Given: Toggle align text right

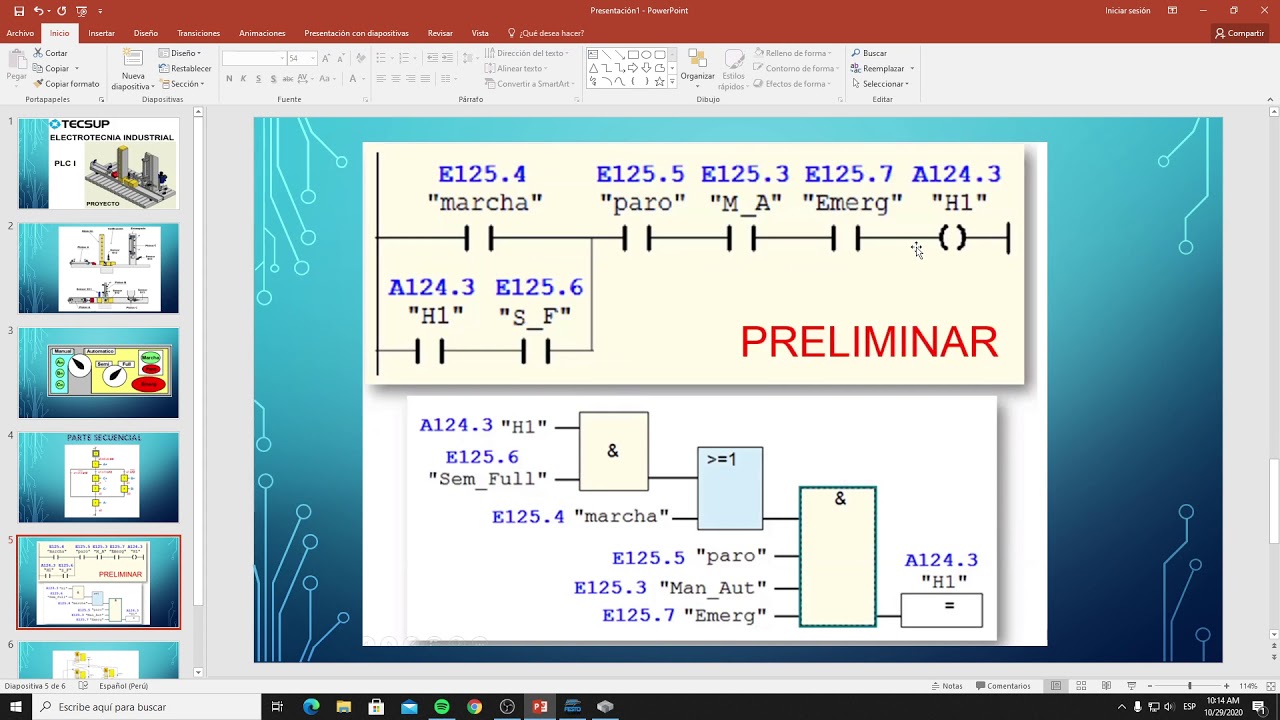Looking at the screenshot, I should point(411,79).
